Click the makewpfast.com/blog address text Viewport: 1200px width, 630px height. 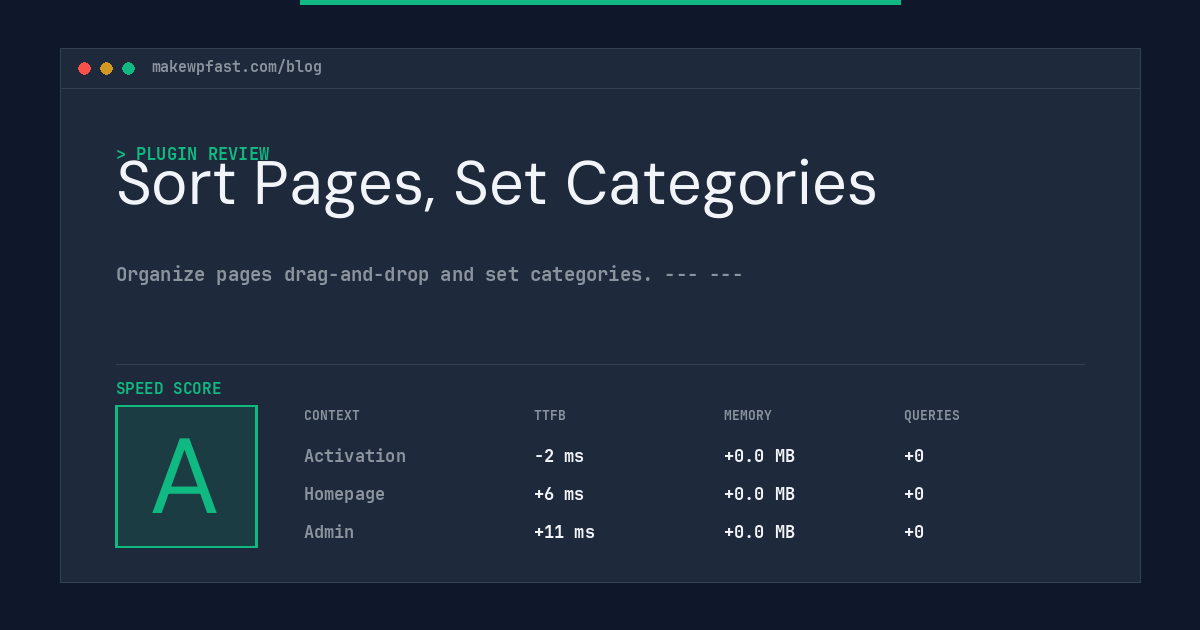pyautogui.click(x=237, y=67)
